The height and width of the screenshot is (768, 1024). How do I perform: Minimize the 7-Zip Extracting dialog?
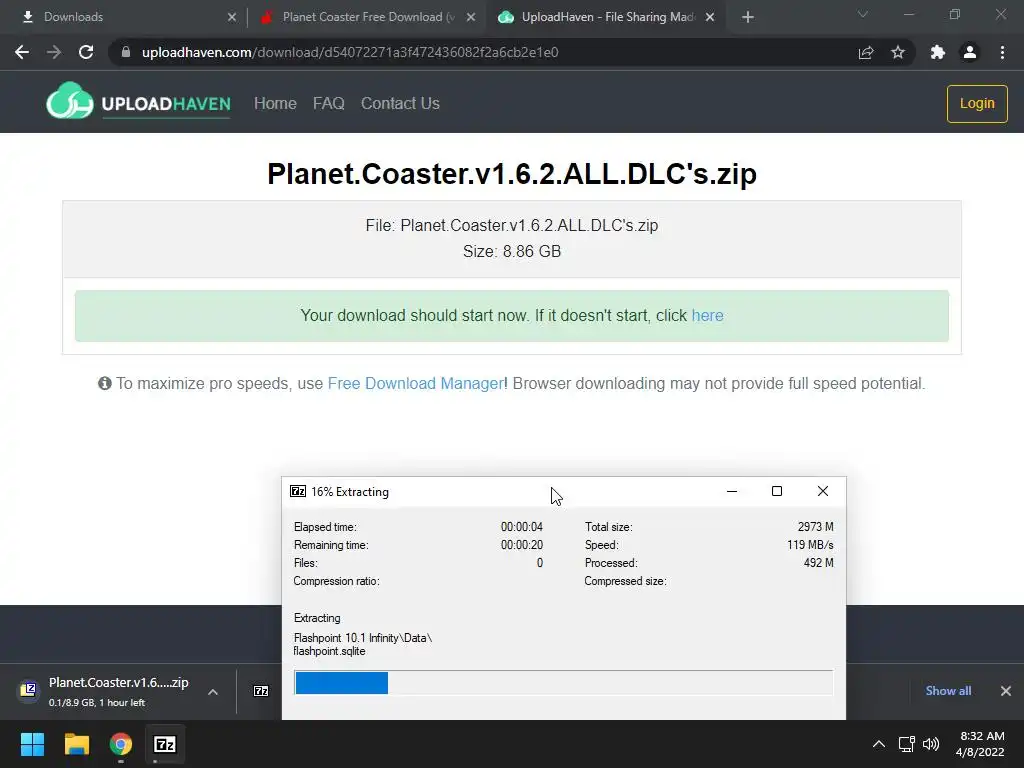click(x=731, y=491)
